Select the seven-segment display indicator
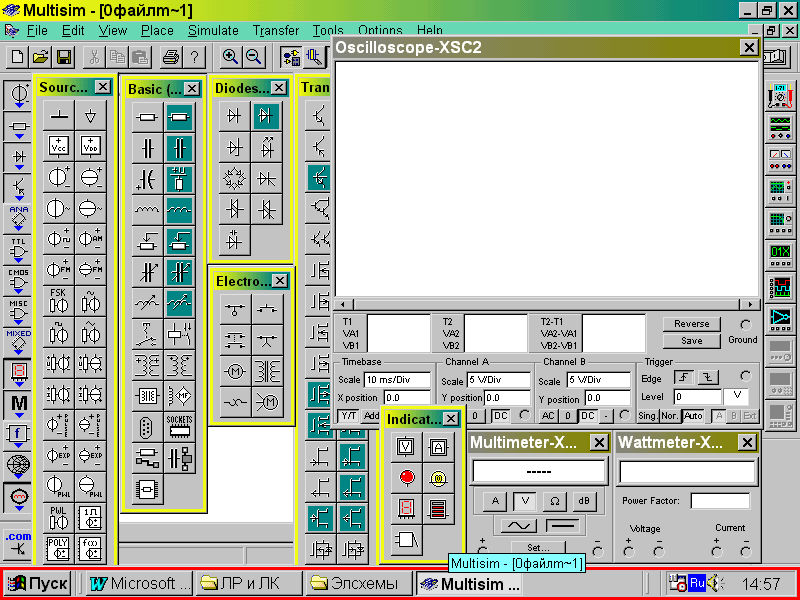Image resolution: width=800 pixels, height=600 pixels. [407, 509]
